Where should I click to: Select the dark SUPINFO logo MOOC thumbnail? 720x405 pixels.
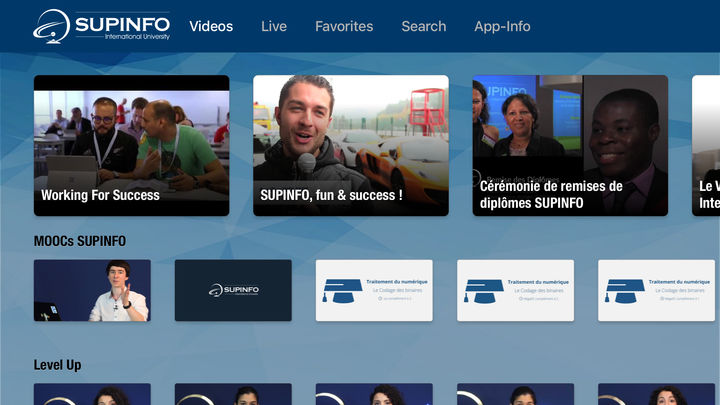click(x=233, y=290)
